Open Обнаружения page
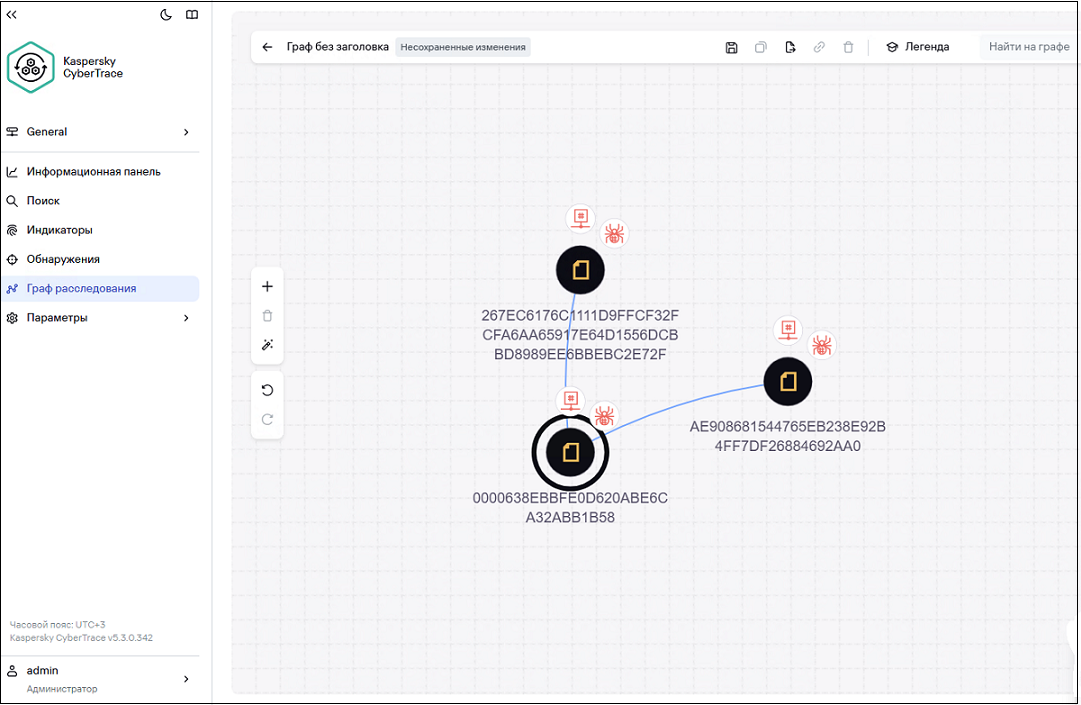The image size is (1081, 705). click(100, 259)
